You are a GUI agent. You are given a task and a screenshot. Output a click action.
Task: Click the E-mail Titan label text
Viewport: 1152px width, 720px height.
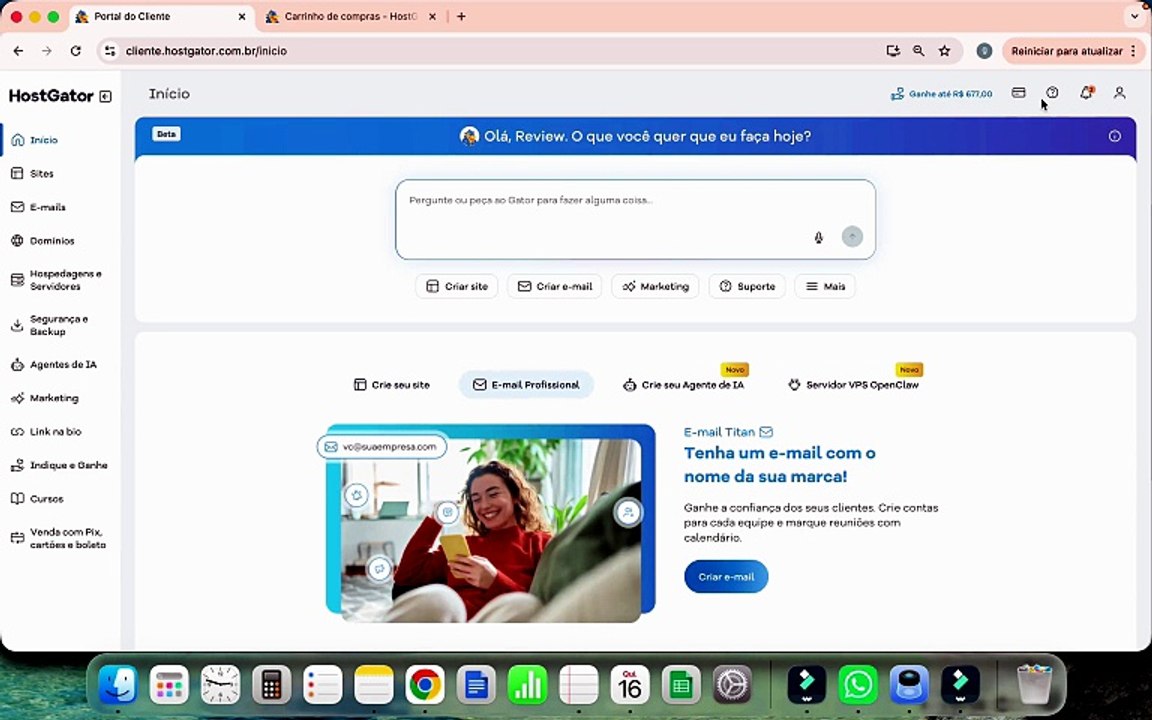719,432
